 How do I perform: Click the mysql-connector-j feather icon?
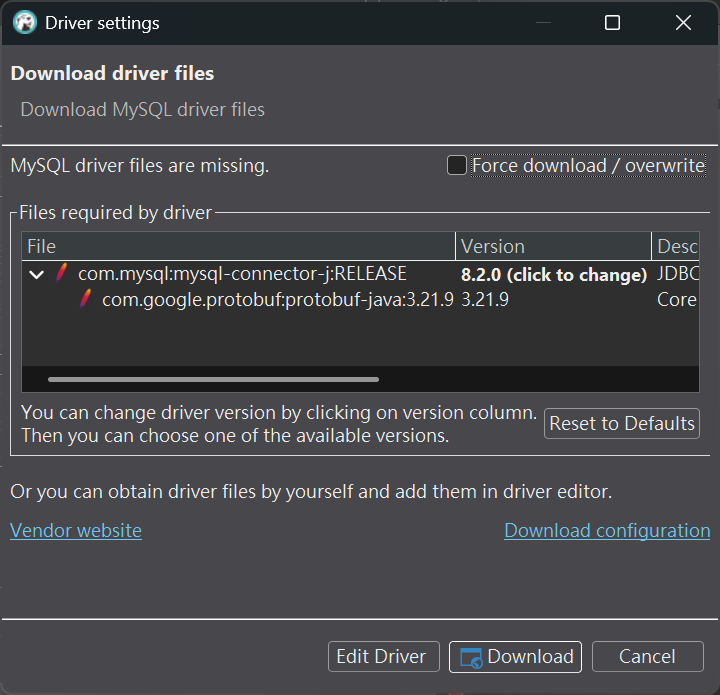(62, 273)
